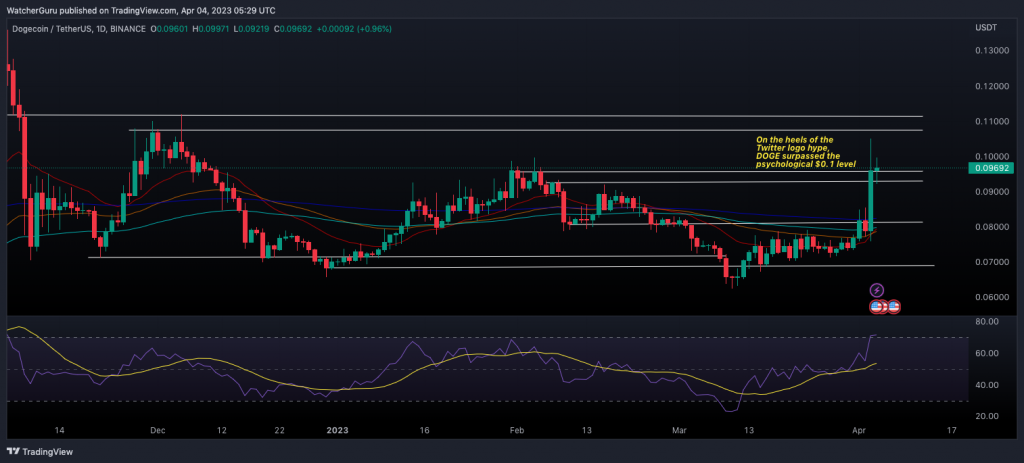Click the WatcherGuru published on TradingView.com header
Viewport: 1024px width, 463px height.
140,10
